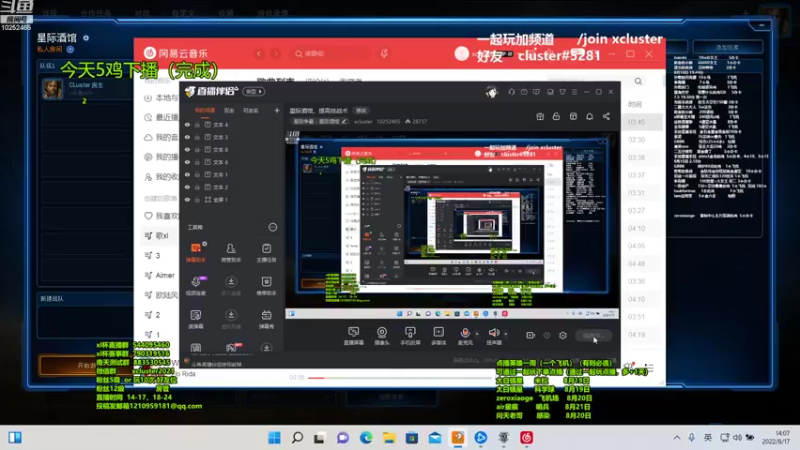Open 主播任务 tool in toolbox

[266, 252]
